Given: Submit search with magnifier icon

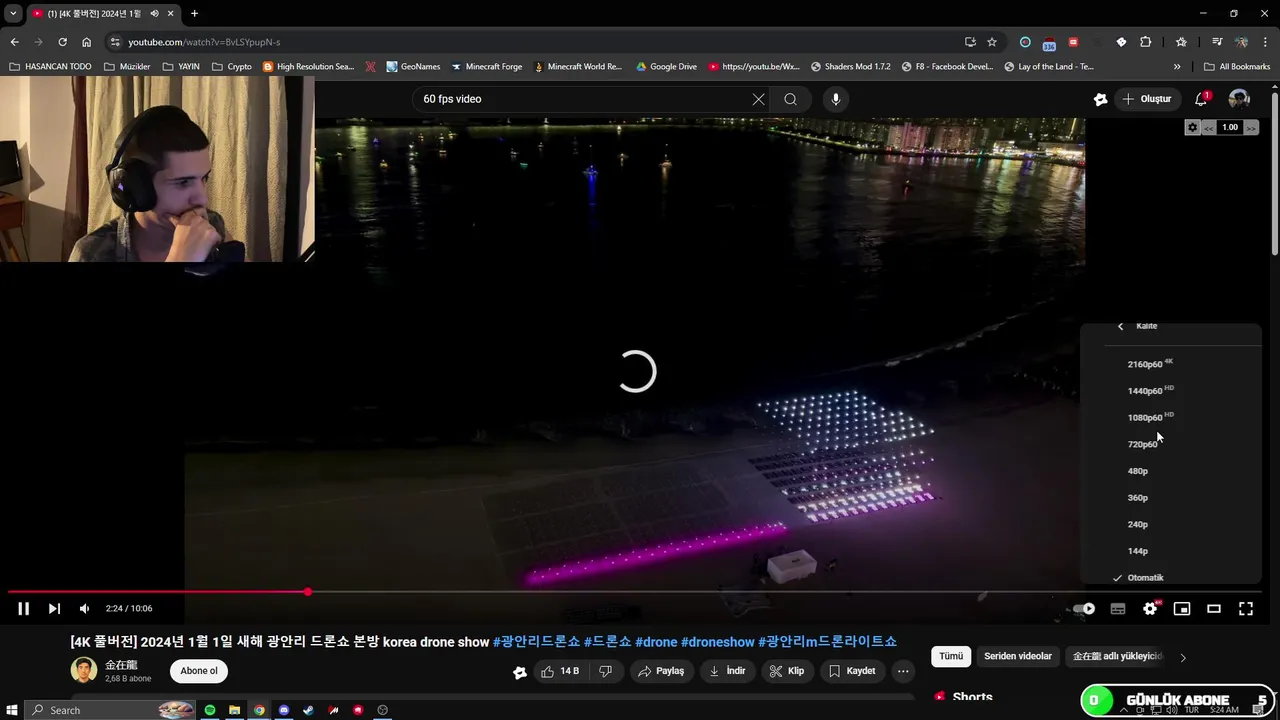Looking at the screenshot, I should point(790,99).
